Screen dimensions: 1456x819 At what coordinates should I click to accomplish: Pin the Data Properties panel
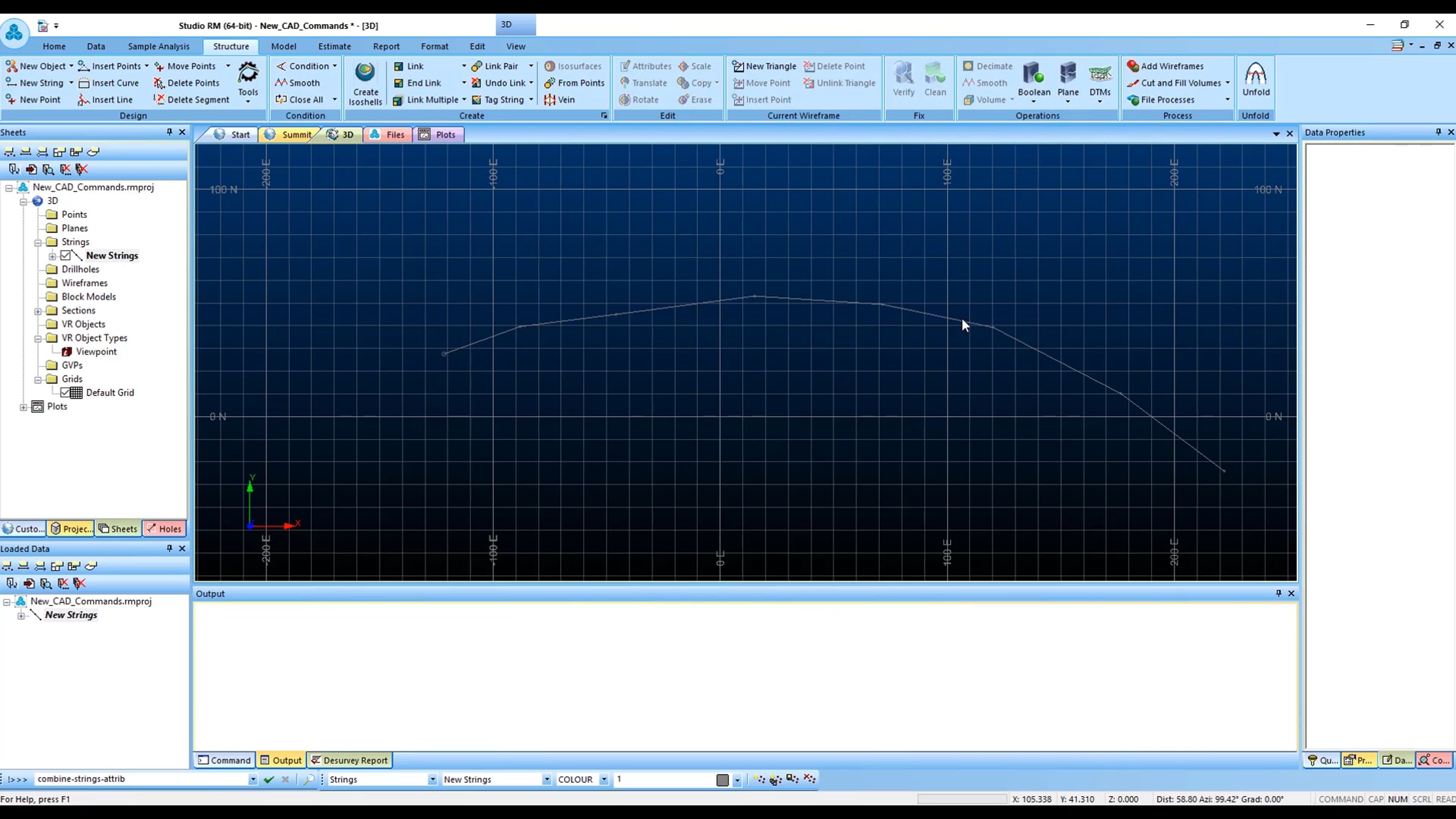click(1438, 132)
